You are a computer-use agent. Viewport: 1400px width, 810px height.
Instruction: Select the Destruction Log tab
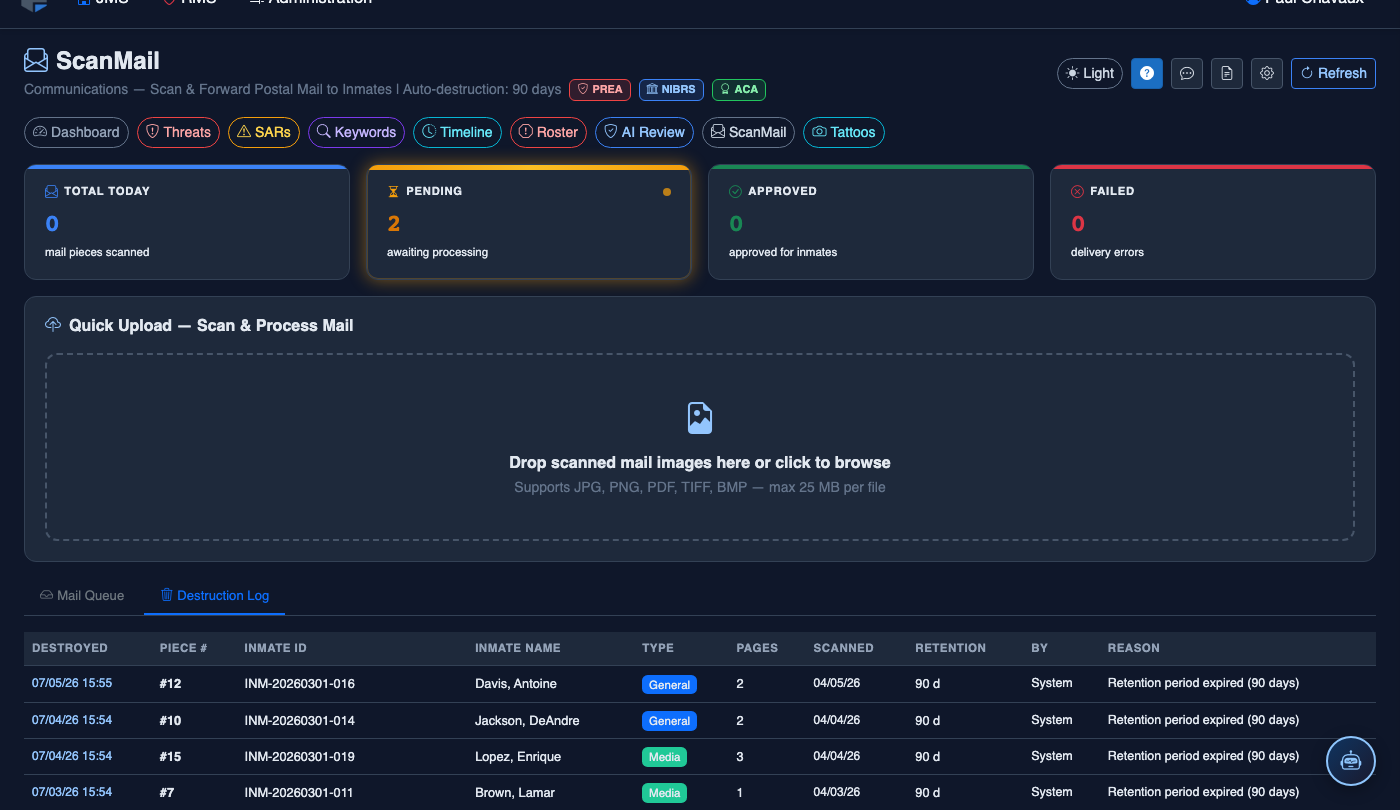pos(214,595)
